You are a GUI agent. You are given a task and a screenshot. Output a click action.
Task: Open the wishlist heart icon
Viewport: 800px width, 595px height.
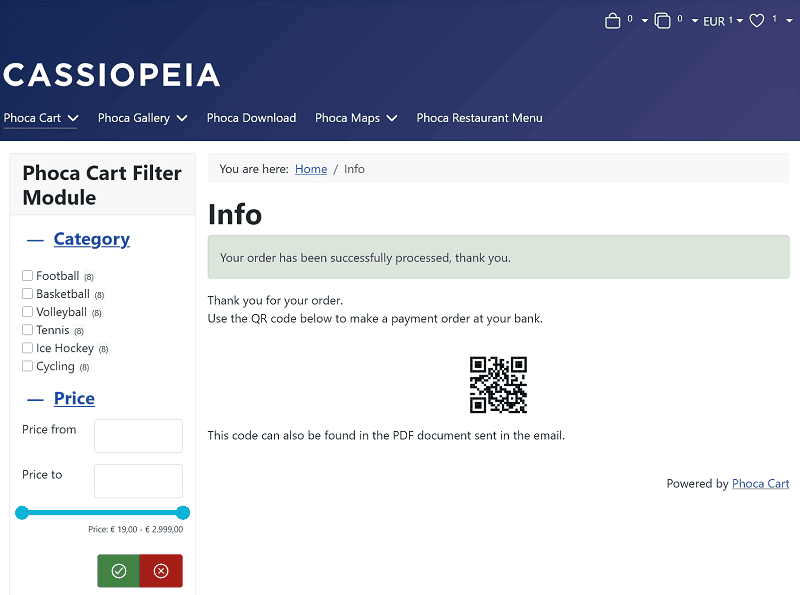(757, 21)
